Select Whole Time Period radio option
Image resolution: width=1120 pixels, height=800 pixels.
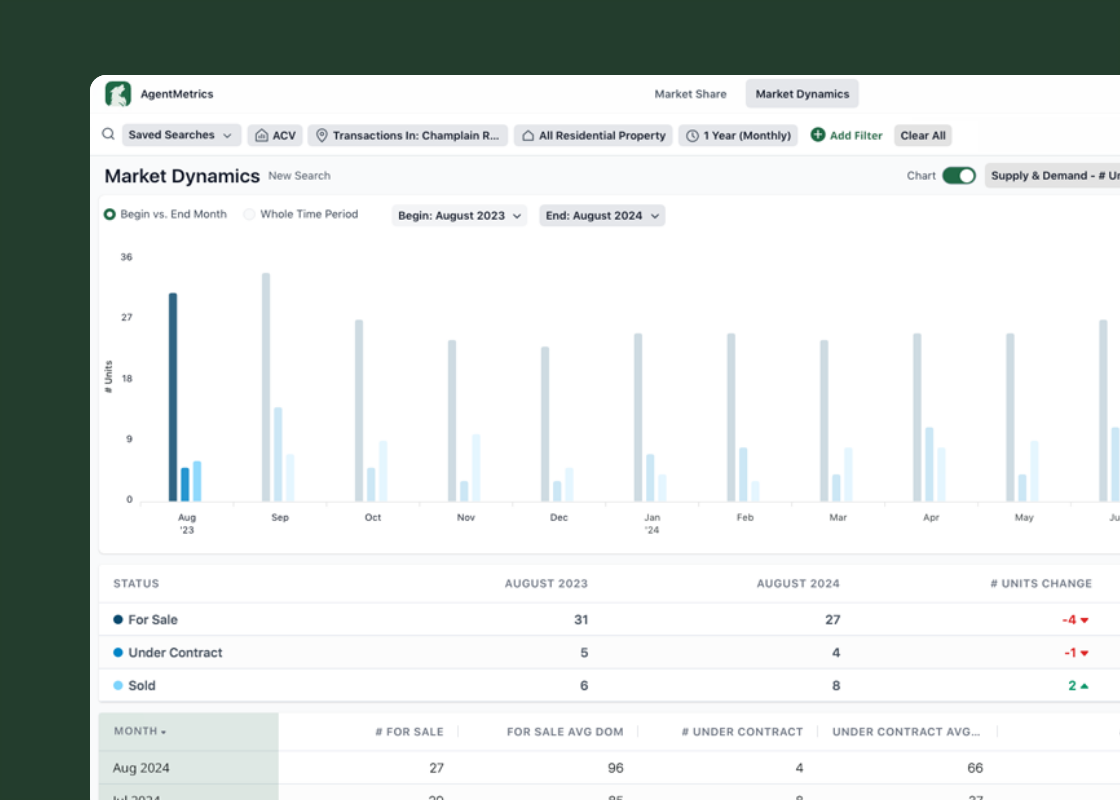(x=249, y=214)
